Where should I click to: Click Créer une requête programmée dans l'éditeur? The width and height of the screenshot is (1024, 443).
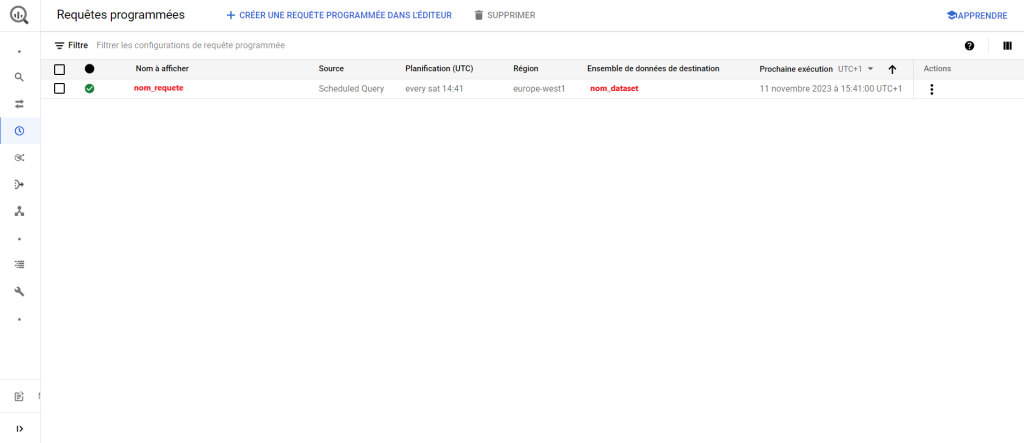click(339, 16)
